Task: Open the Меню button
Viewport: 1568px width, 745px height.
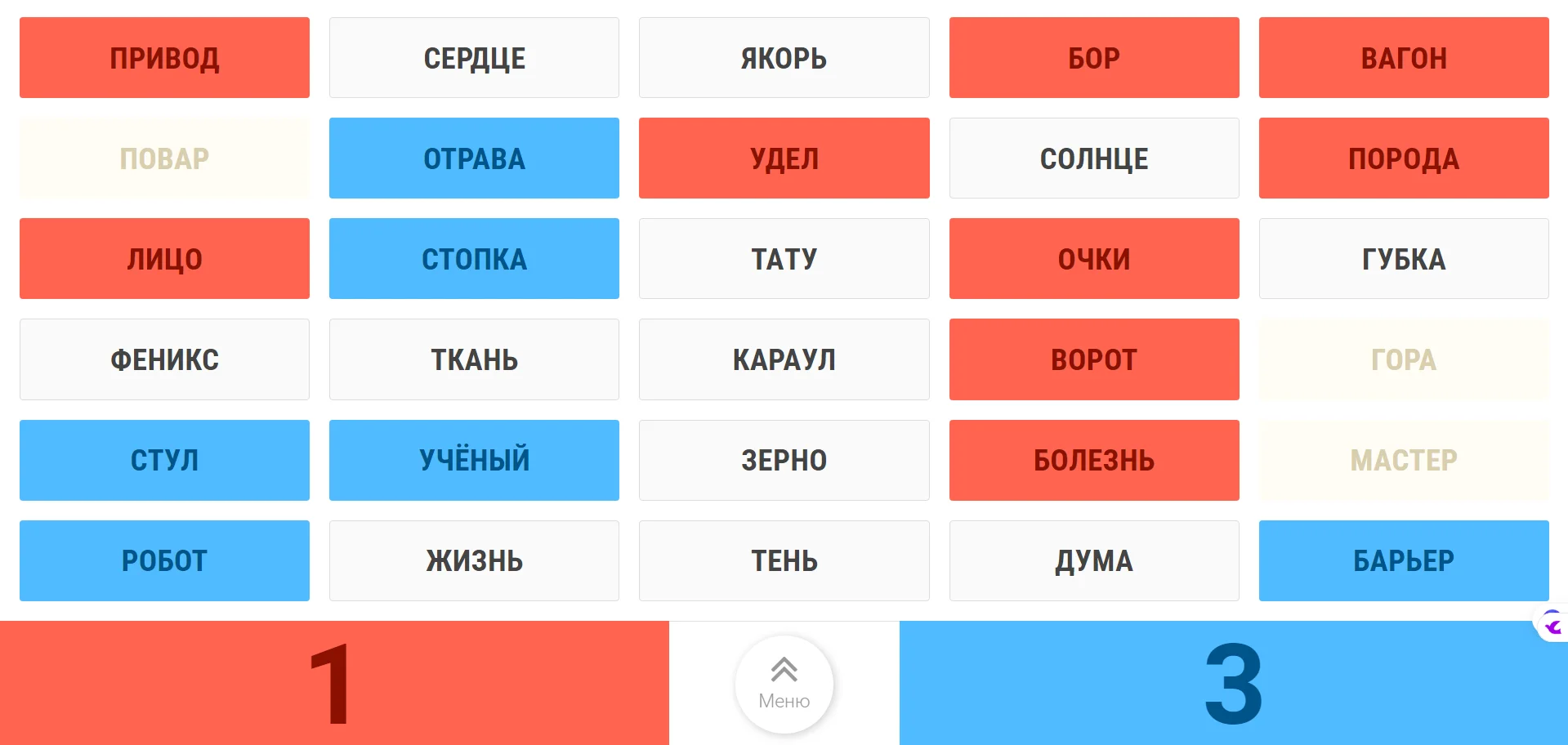Action: (x=784, y=684)
